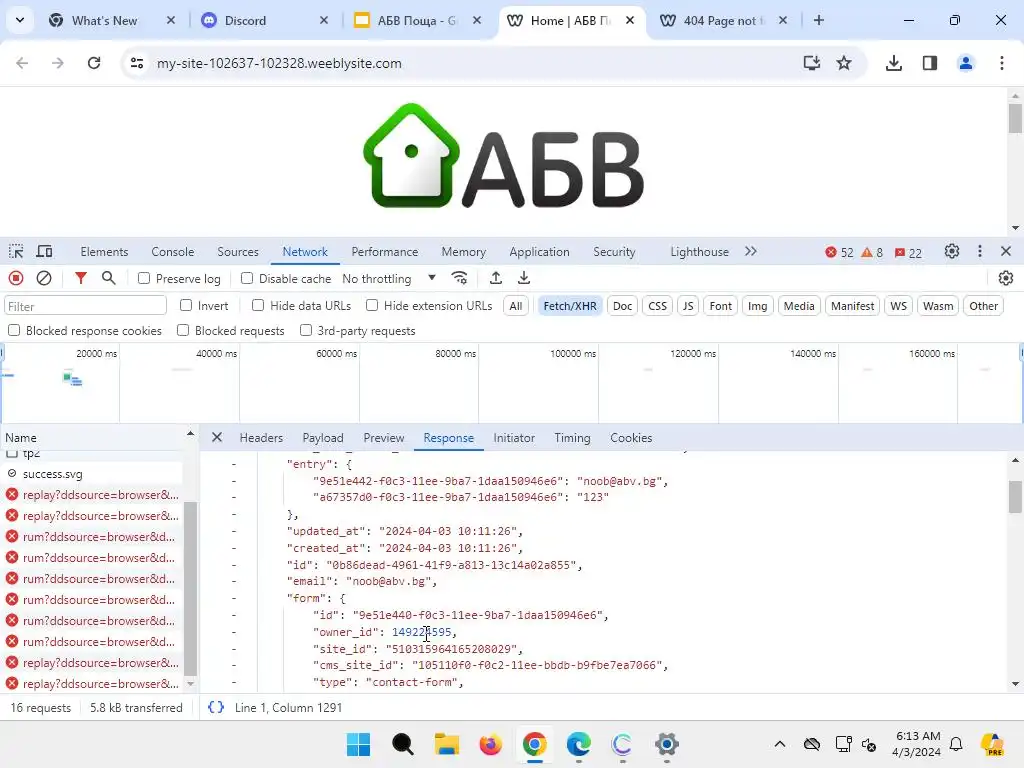
Task: Select the Payload tab
Action: tap(323, 438)
